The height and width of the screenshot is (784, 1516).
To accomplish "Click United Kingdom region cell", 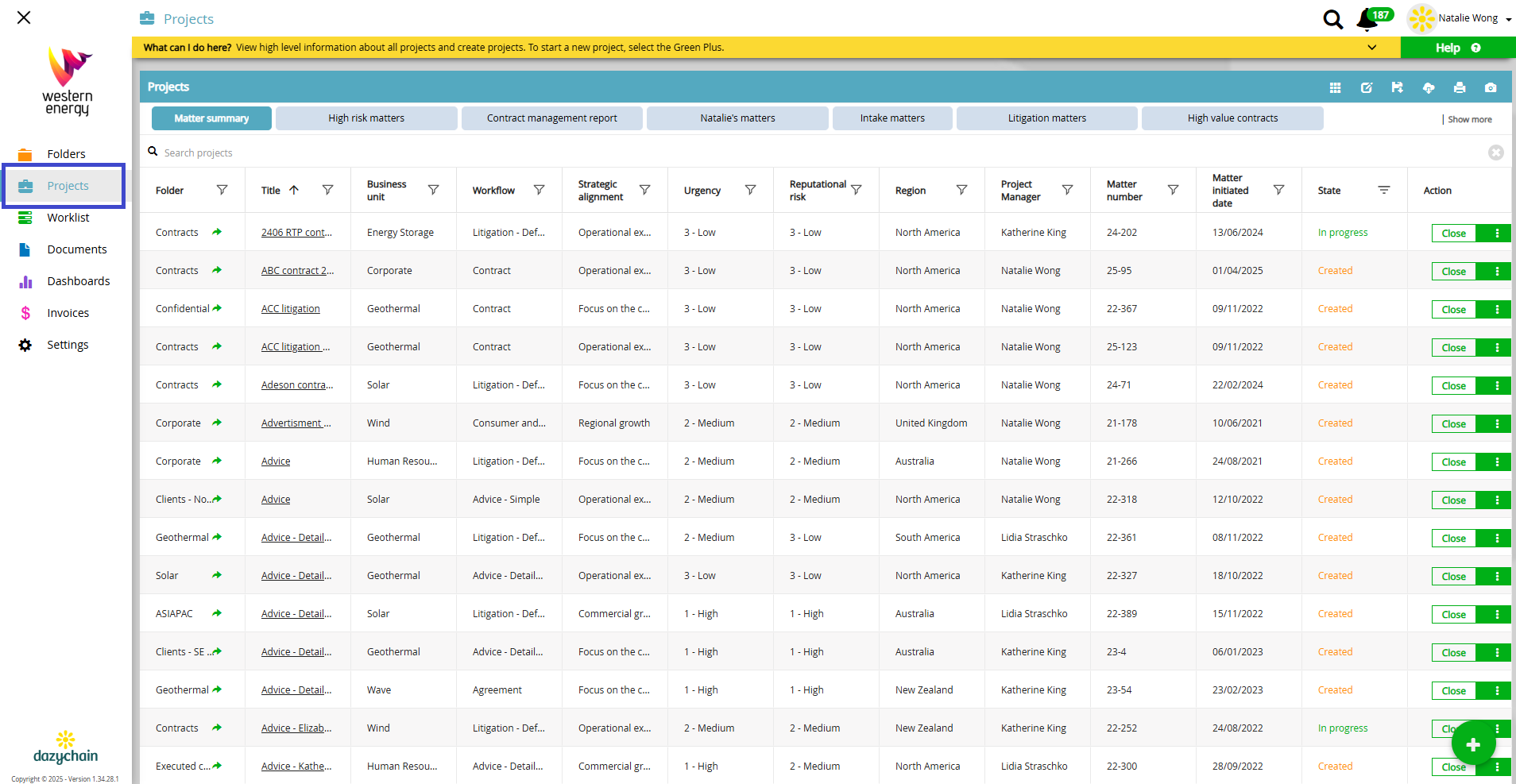I will coord(931,423).
